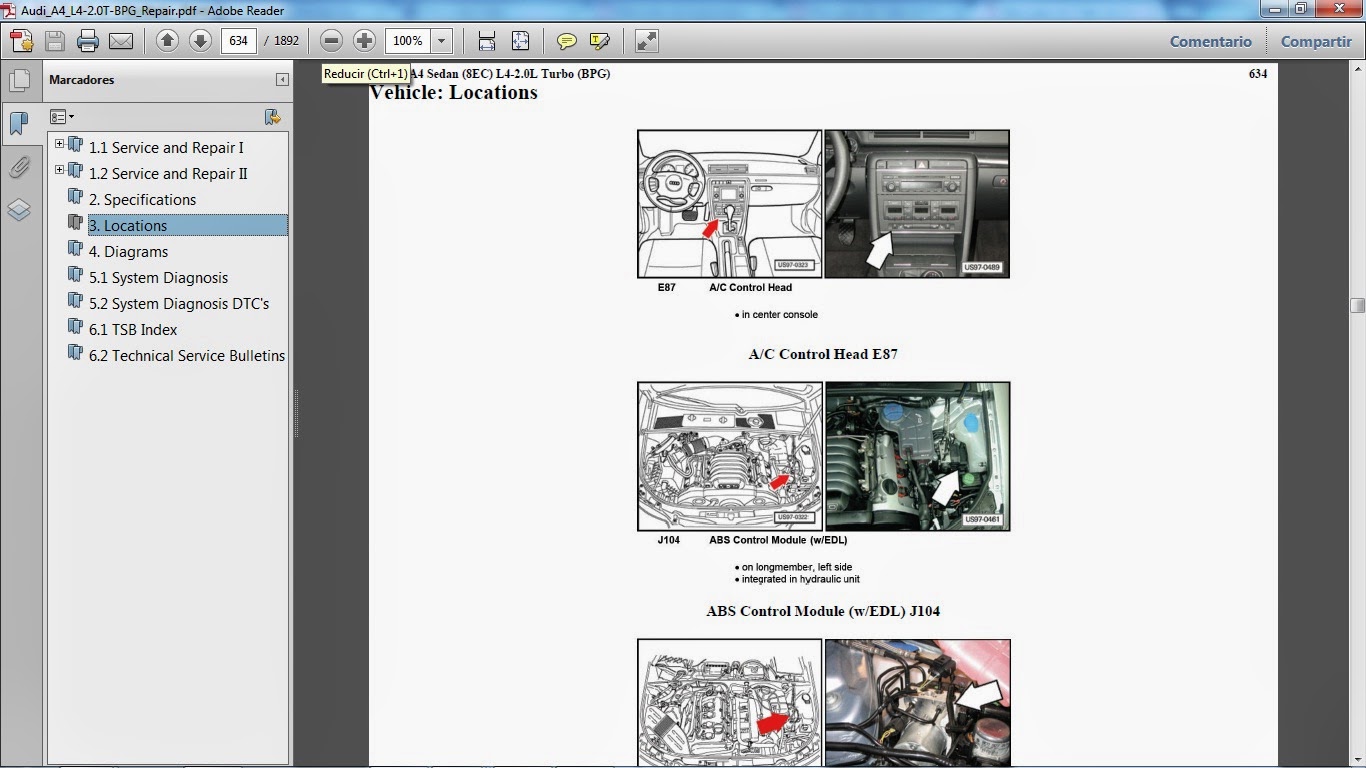This screenshot has height=768, width=1366.
Task: Click the engine bay line drawing for J104
Action: [x=730, y=456]
